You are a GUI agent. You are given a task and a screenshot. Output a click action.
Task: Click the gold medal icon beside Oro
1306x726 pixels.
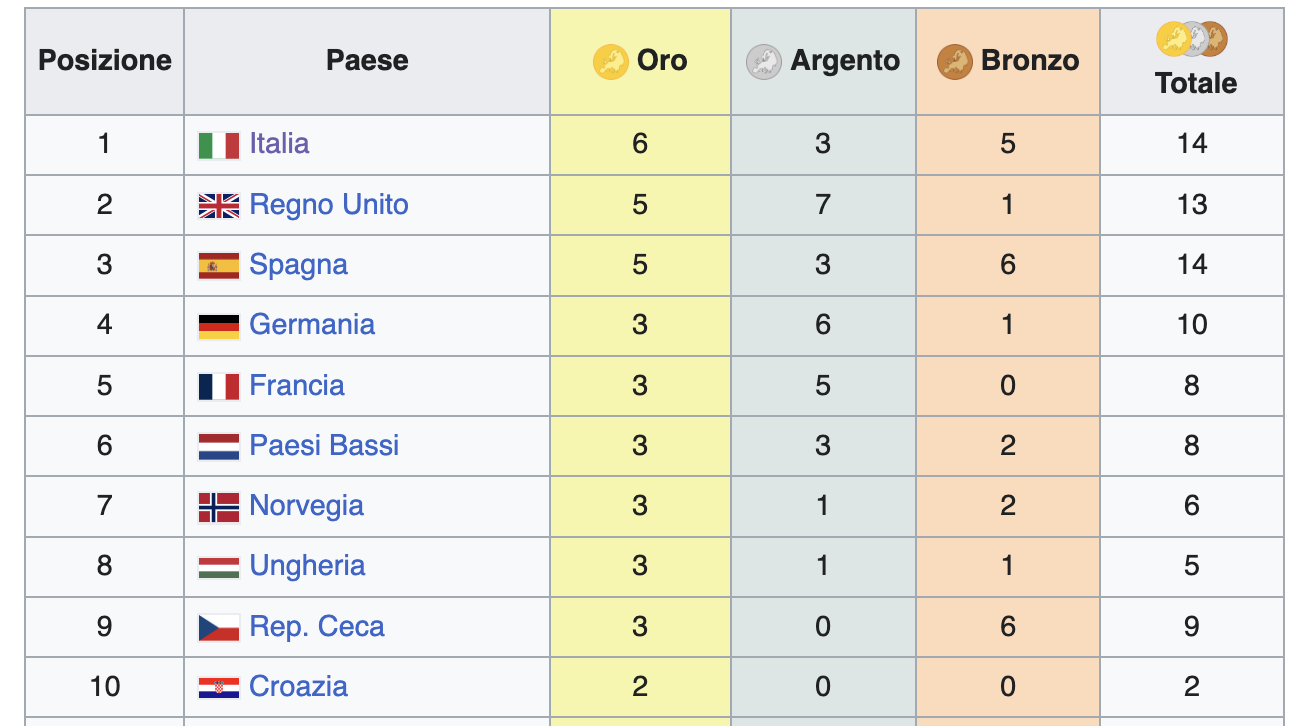tap(610, 61)
